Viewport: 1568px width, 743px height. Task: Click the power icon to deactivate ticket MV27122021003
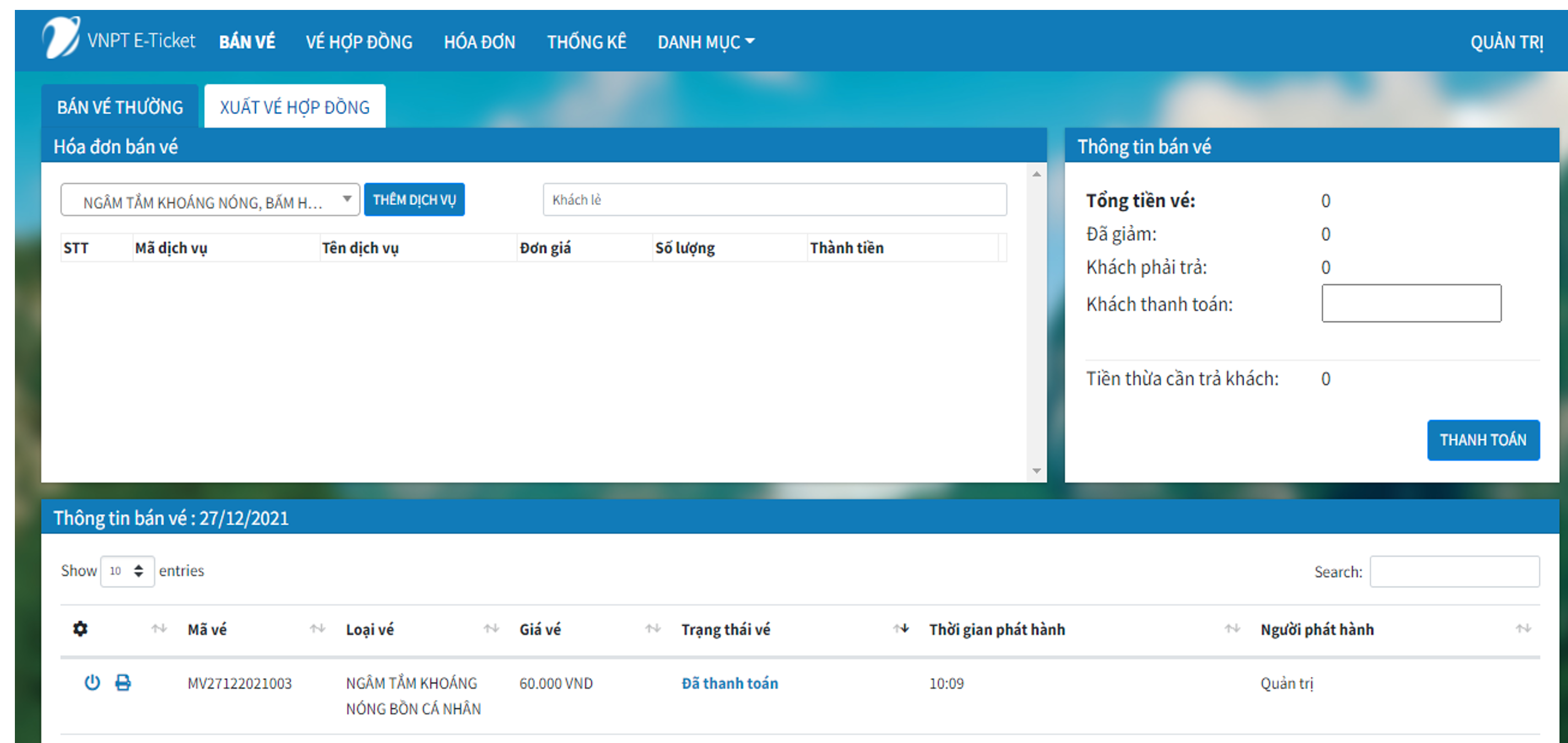tap(92, 683)
